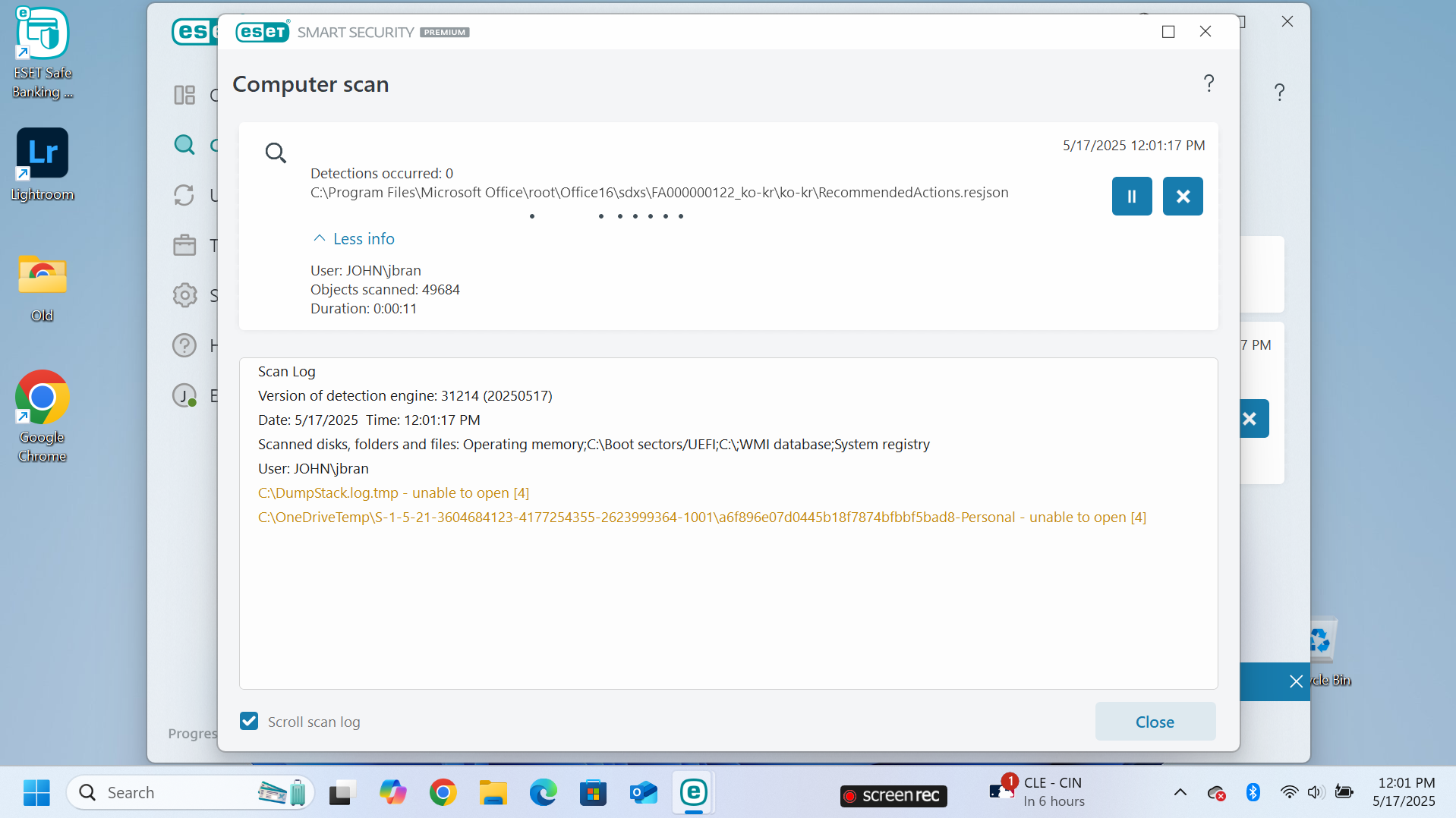Open help for Computer scan dialog
This screenshot has width=1456, height=818.
point(1209,83)
